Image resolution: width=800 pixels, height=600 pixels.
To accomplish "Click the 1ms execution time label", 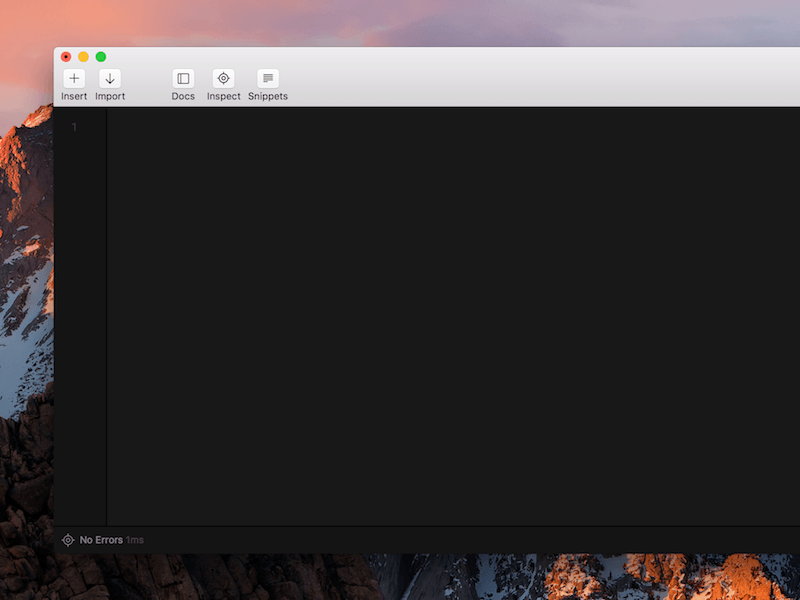I will 135,539.
